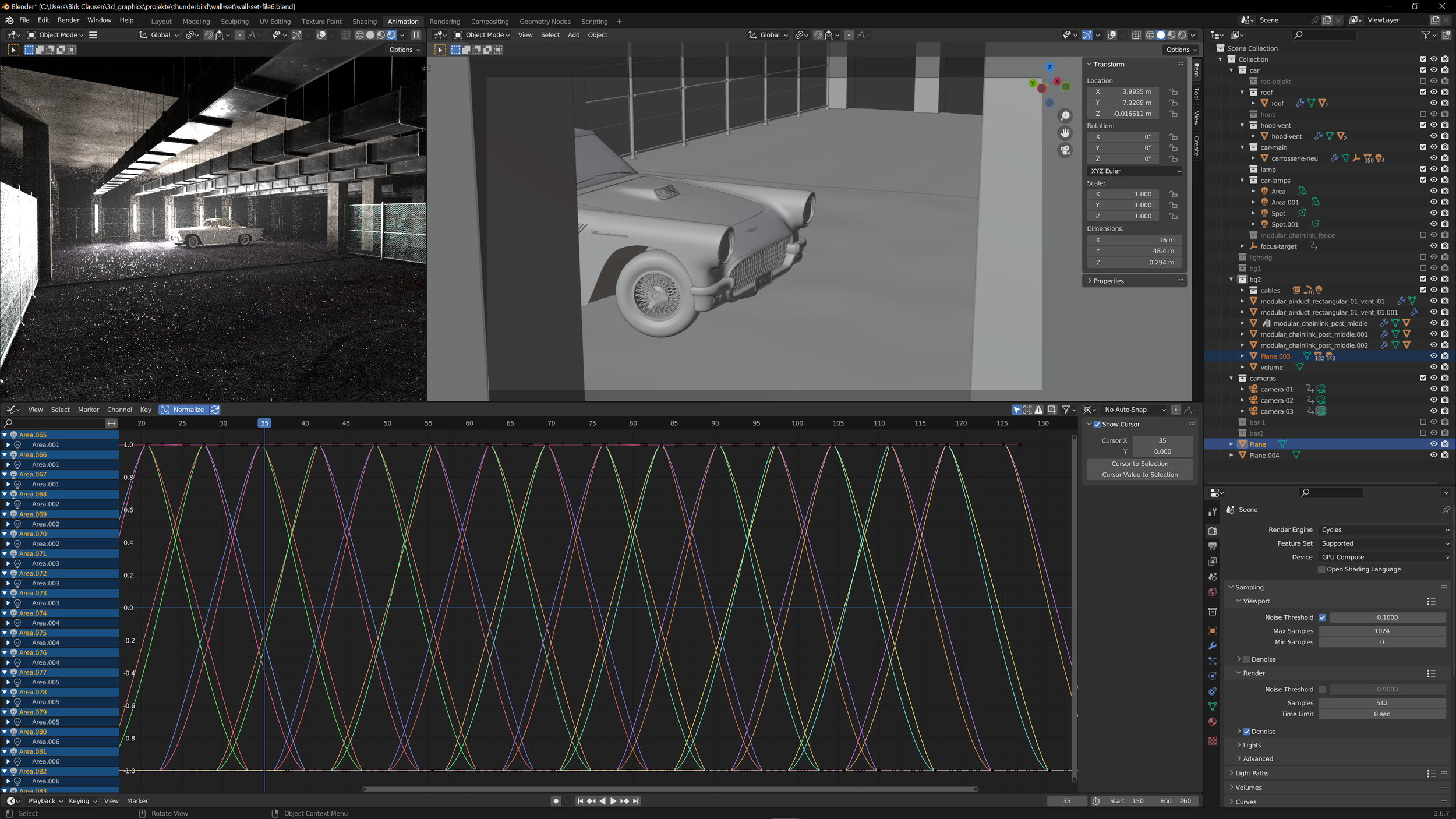Hide the volume object in outliner
Viewport: 1456px width, 819px height.
click(1433, 367)
